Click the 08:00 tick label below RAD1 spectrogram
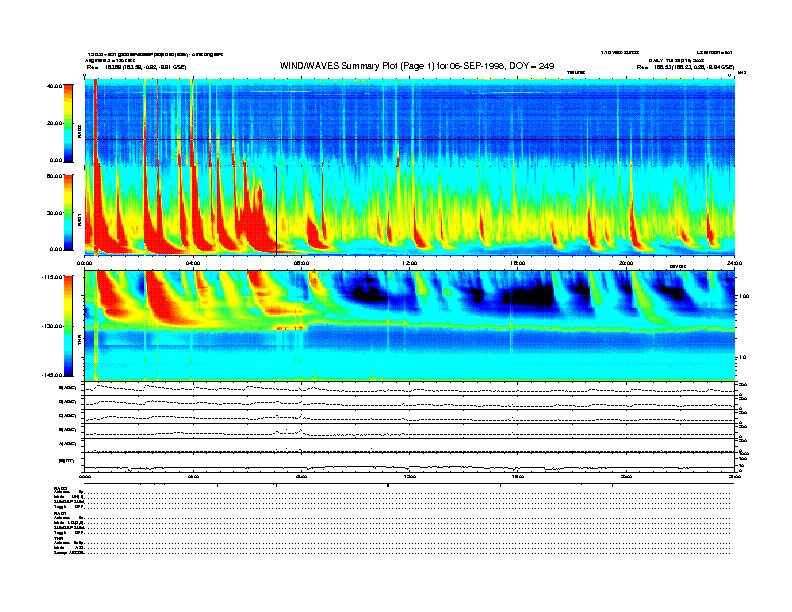This screenshot has height=612, width=792. (301, 263)
